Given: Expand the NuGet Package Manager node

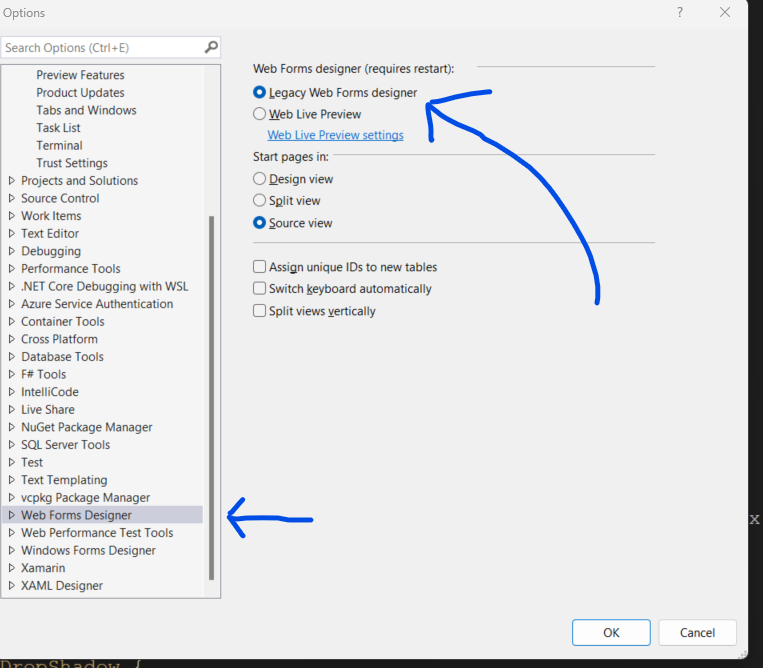Looking at the screenshot, I should (x=12, y=427).
